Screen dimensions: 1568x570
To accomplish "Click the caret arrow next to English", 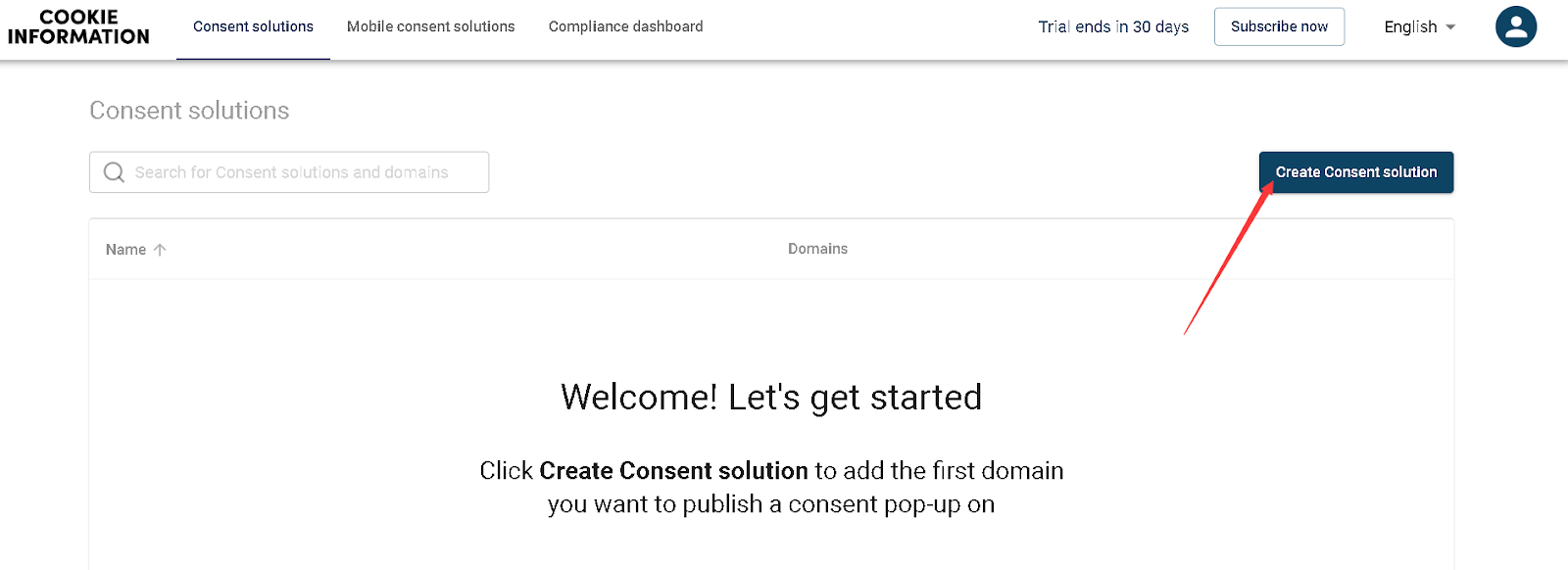I will coord(1450,27).
